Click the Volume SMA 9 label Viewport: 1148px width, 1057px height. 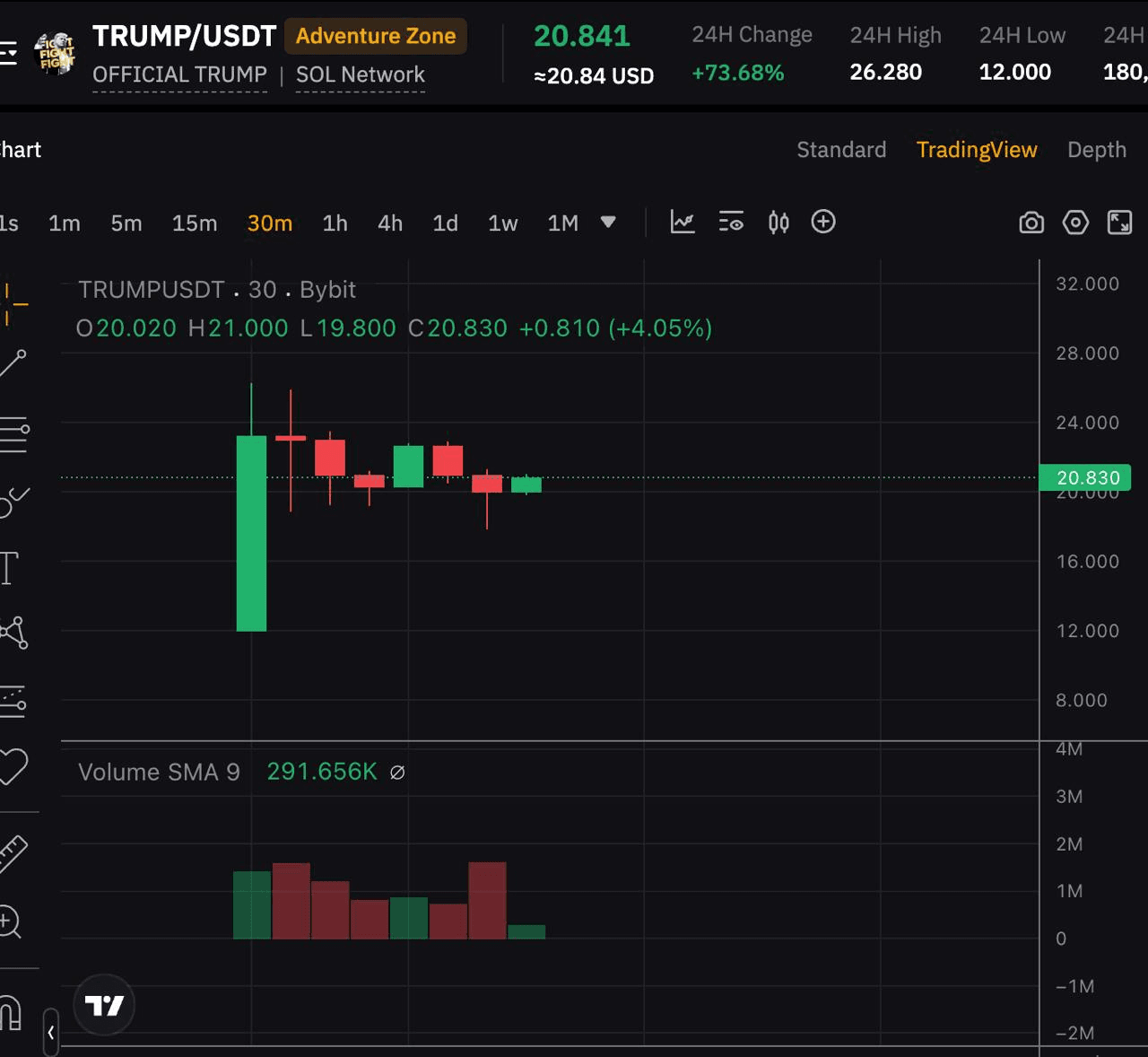pos(159,773)
